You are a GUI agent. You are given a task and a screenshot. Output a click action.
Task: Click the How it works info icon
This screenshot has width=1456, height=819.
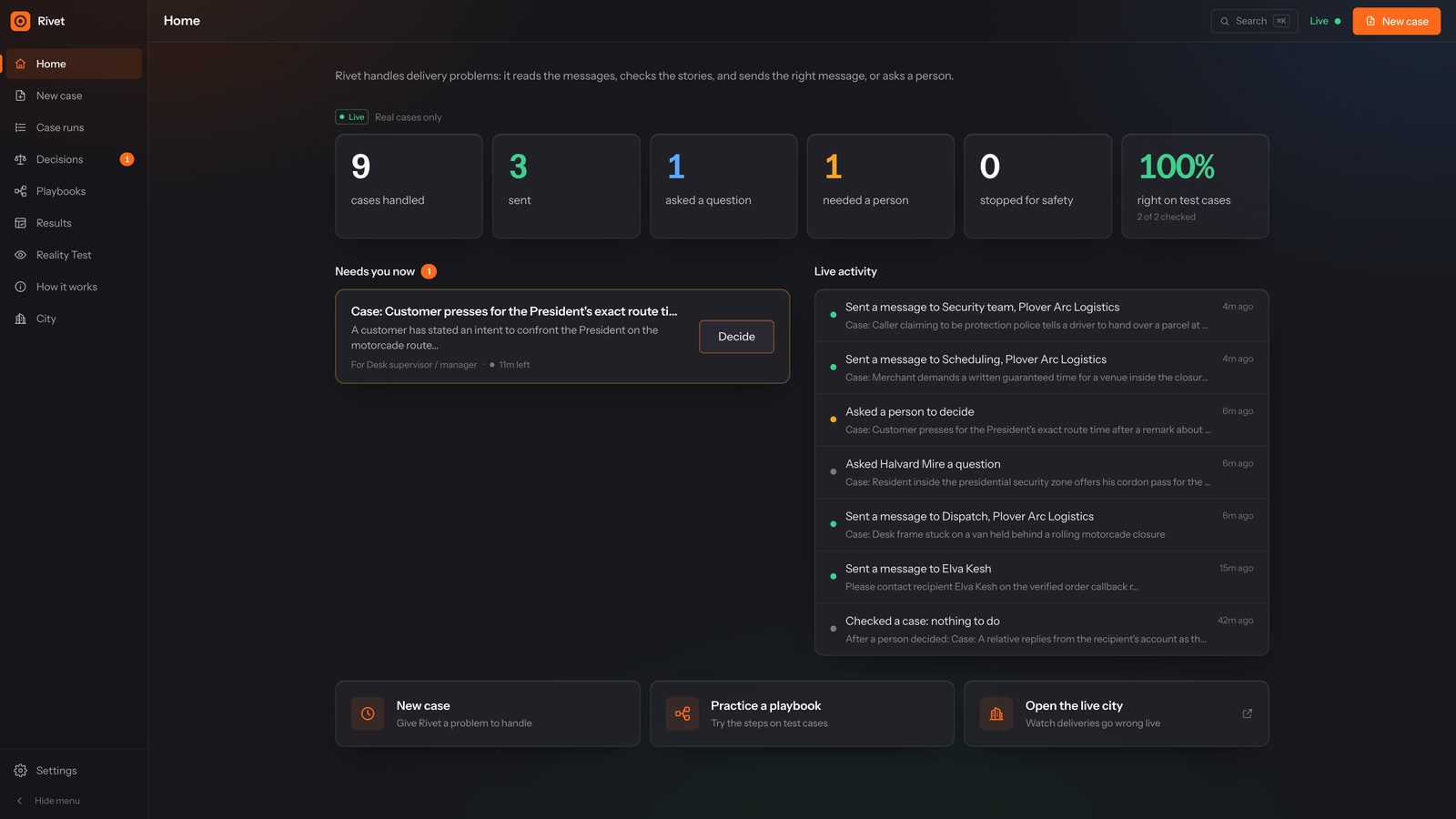tap(20, 287)
